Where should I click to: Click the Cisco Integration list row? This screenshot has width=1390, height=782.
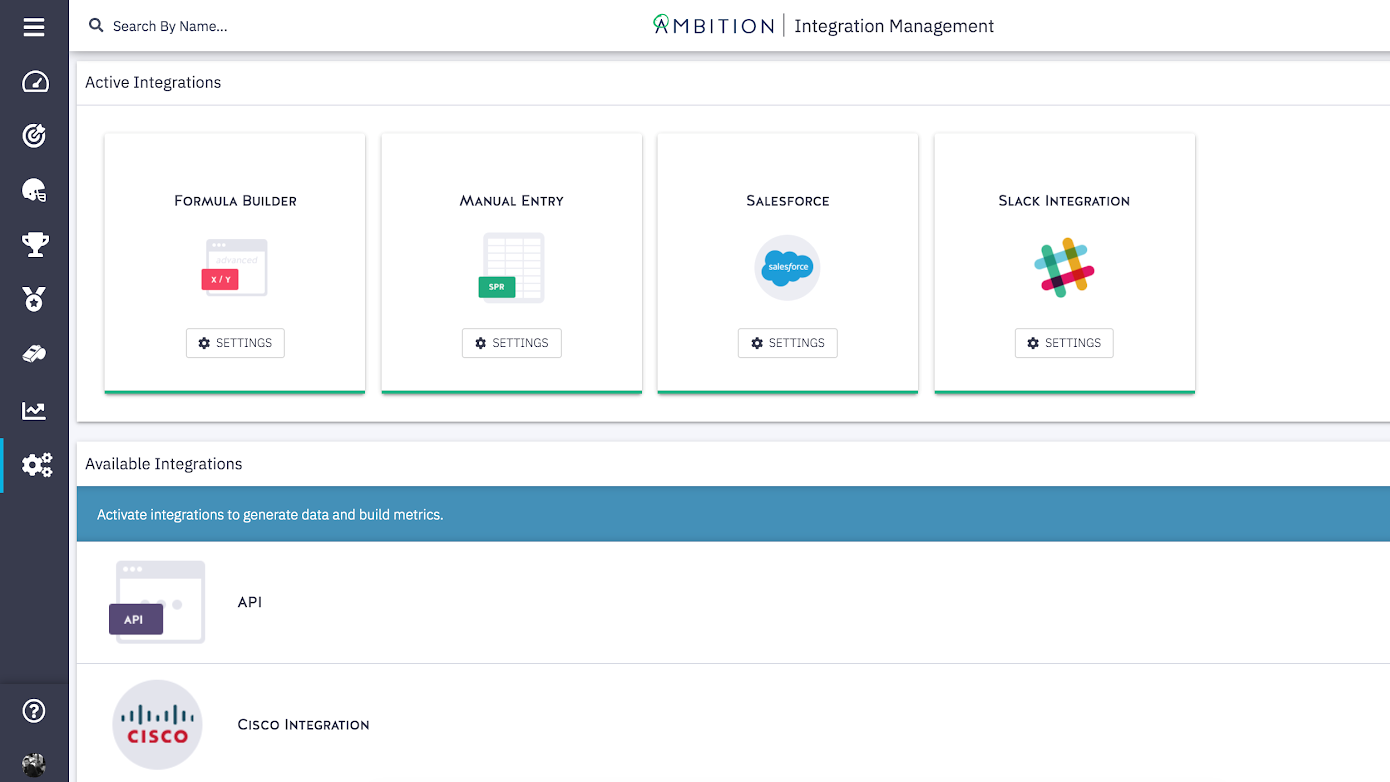[x=303, y=724]
